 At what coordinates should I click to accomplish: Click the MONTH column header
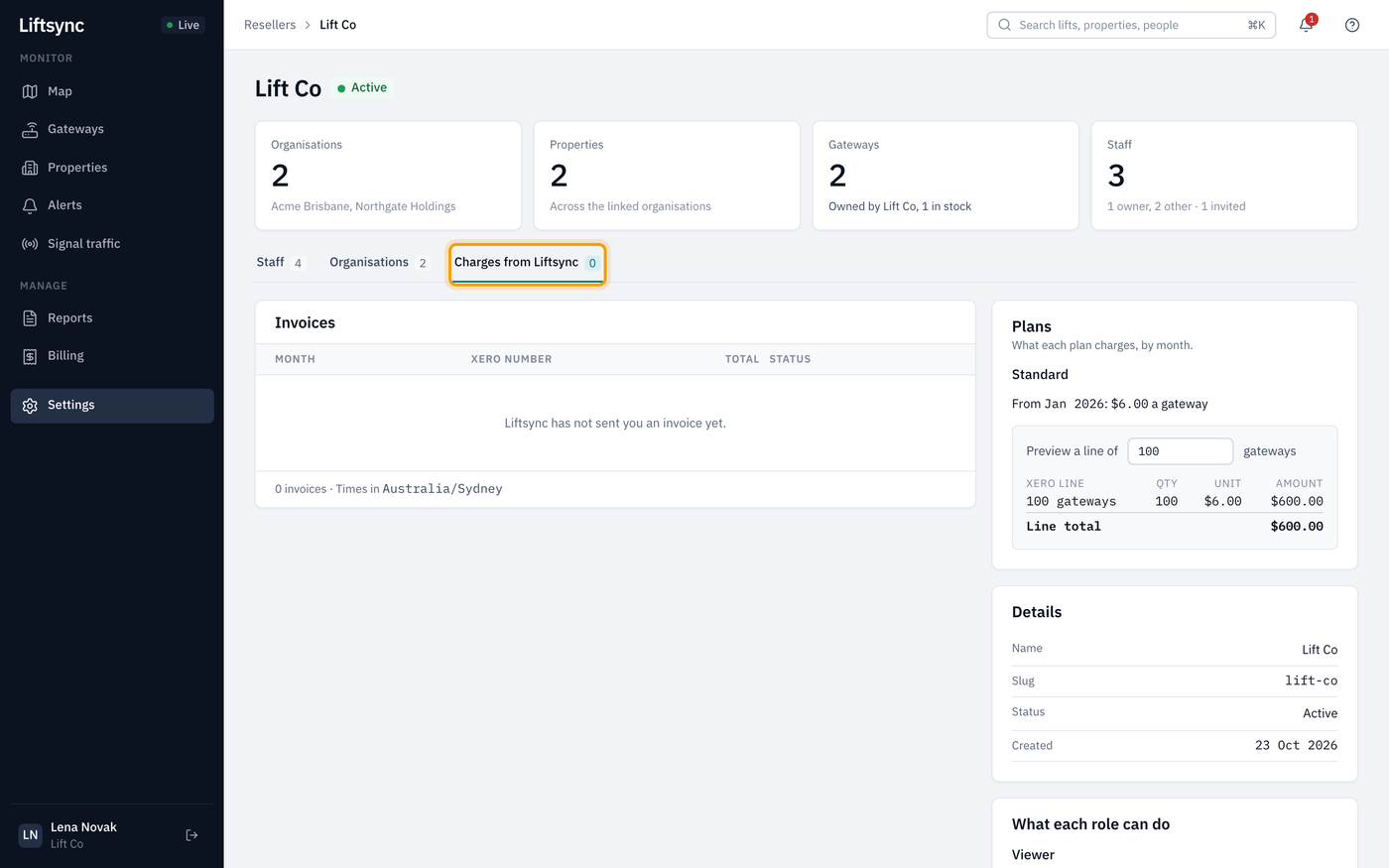point(295,359)
